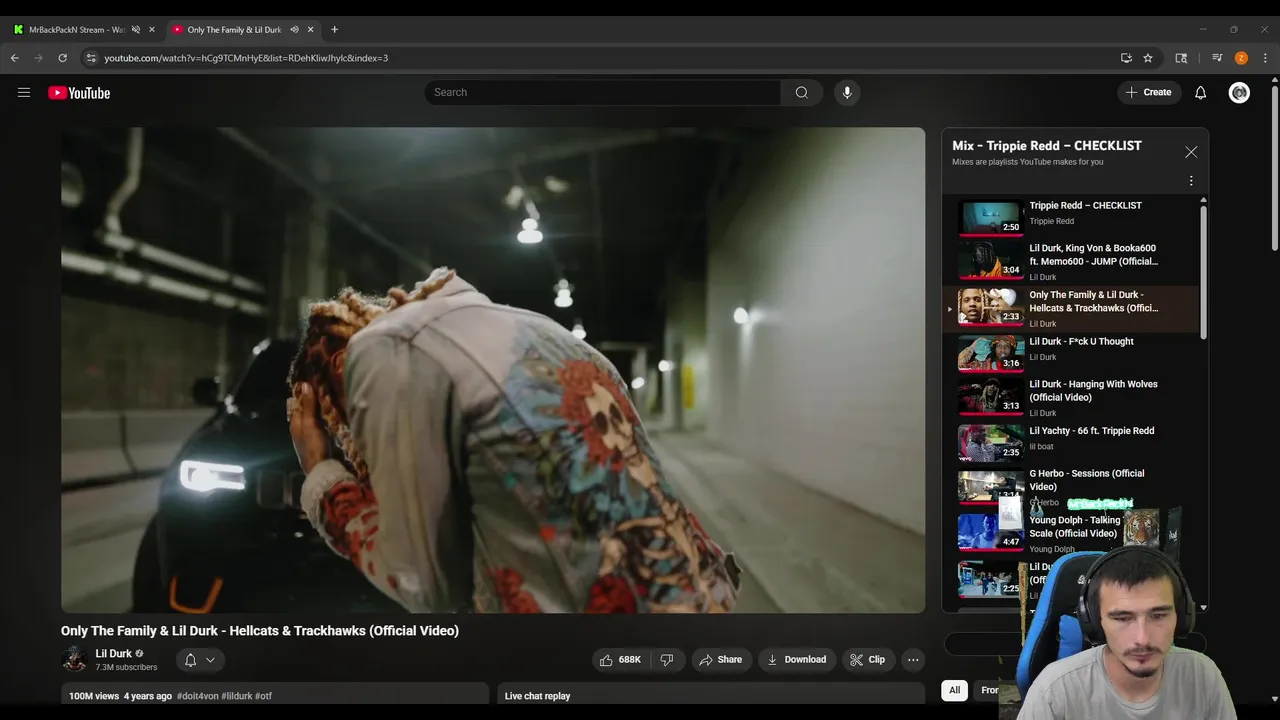Click the YouTube search input field
Screen dimensions: 1280x720
604,92
